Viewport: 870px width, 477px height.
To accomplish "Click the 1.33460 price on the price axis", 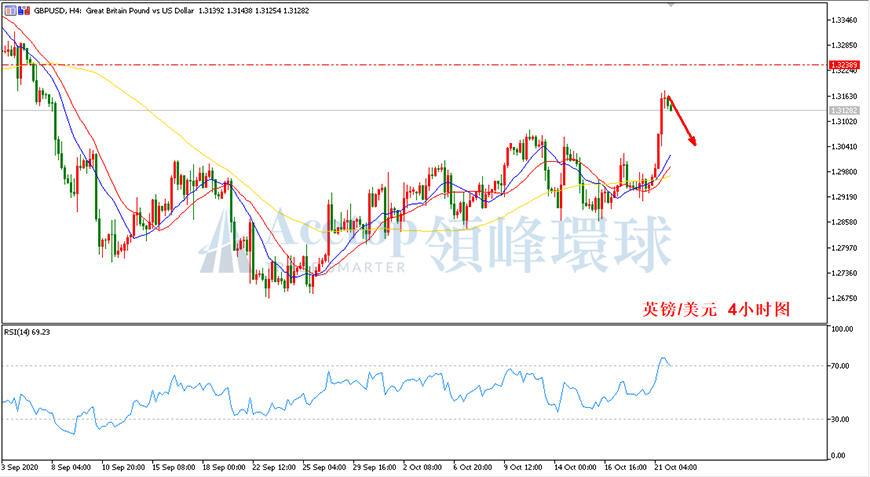I will click(843, 20).
